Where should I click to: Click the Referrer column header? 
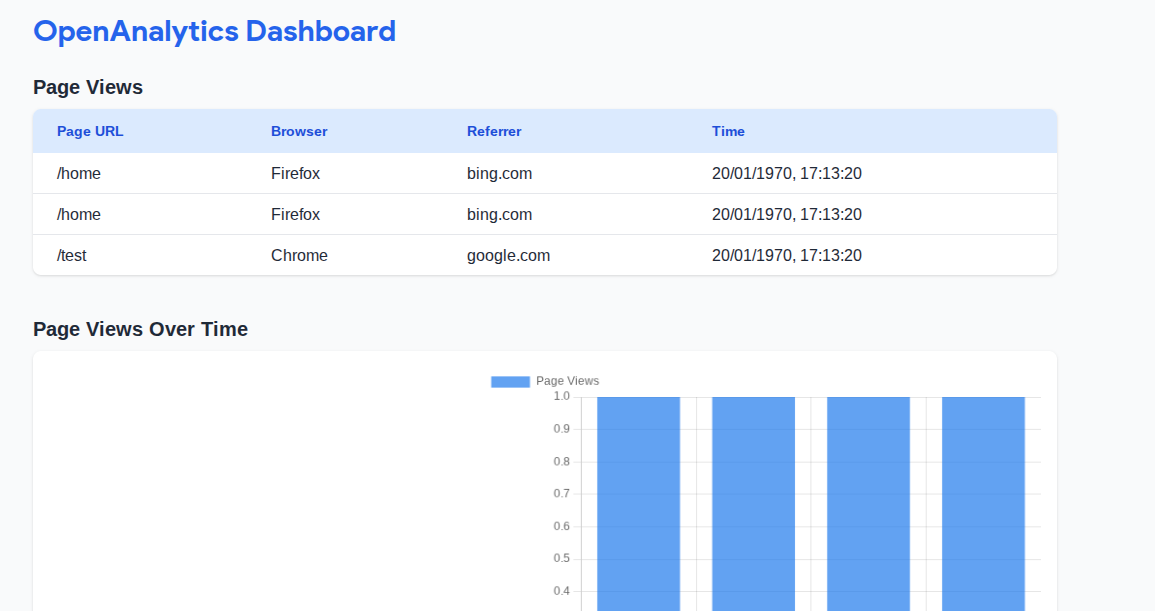(494, 131)
